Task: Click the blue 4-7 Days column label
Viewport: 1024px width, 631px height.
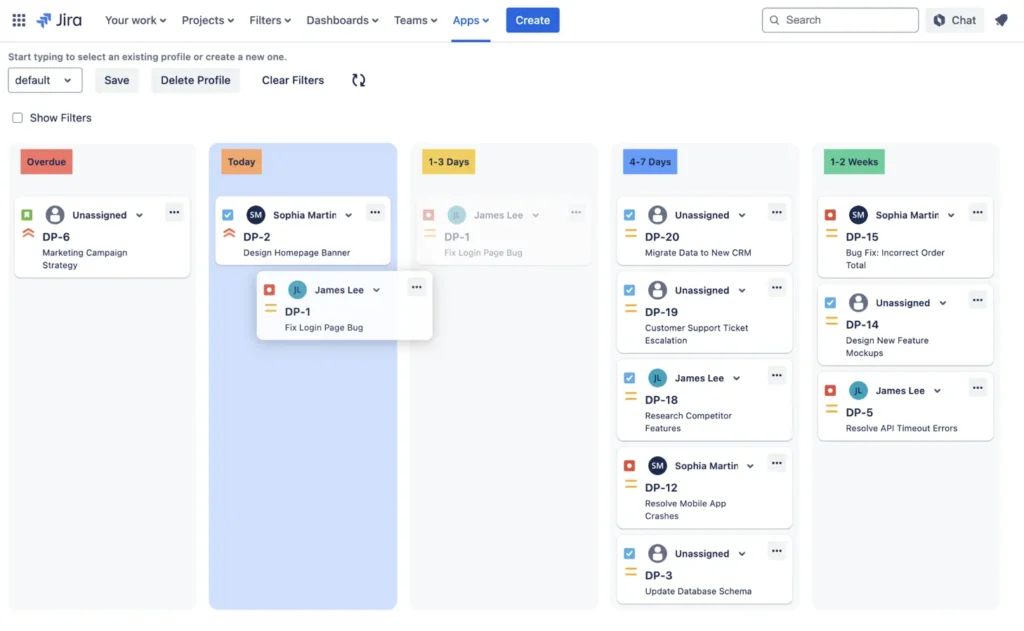Action: click(650, 162)
